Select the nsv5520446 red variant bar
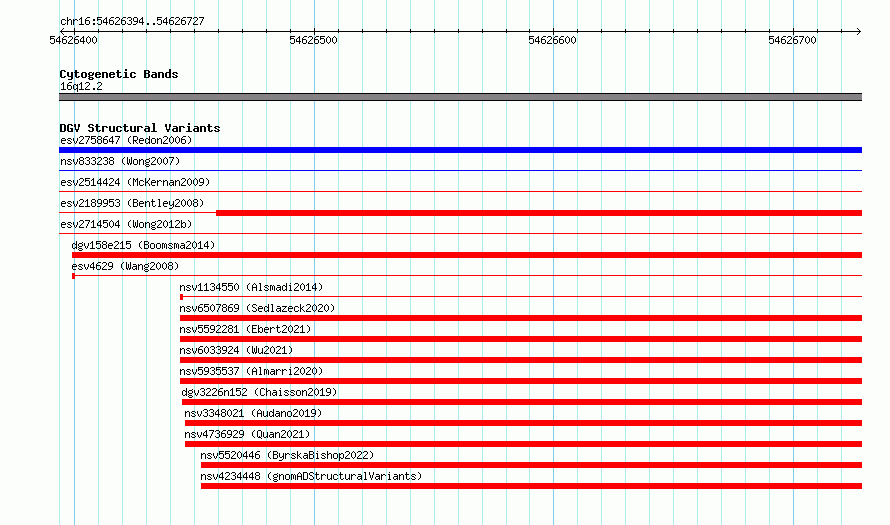Screen dimensions: 890x525 [x=531, y=465]
